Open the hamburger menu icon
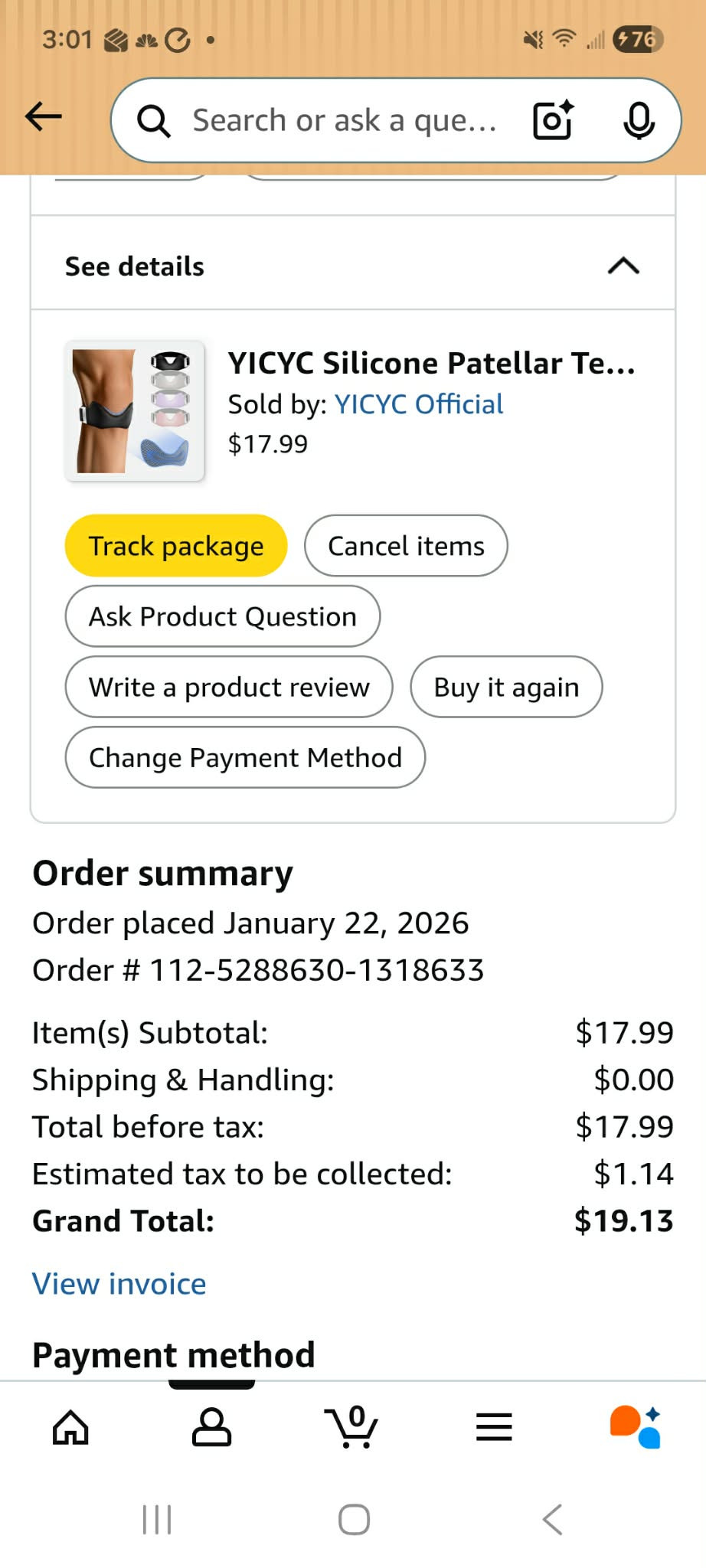This screenshot has width=706, height=1568. tap(494, 1428)
